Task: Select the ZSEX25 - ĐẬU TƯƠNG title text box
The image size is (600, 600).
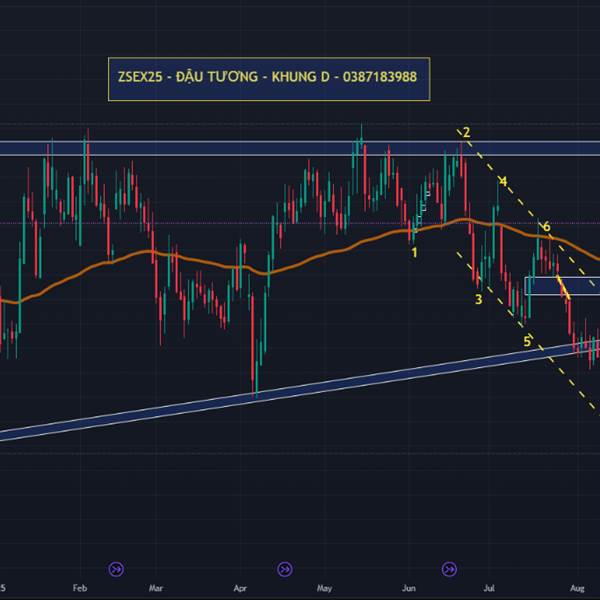Action: tap(269, 79)
